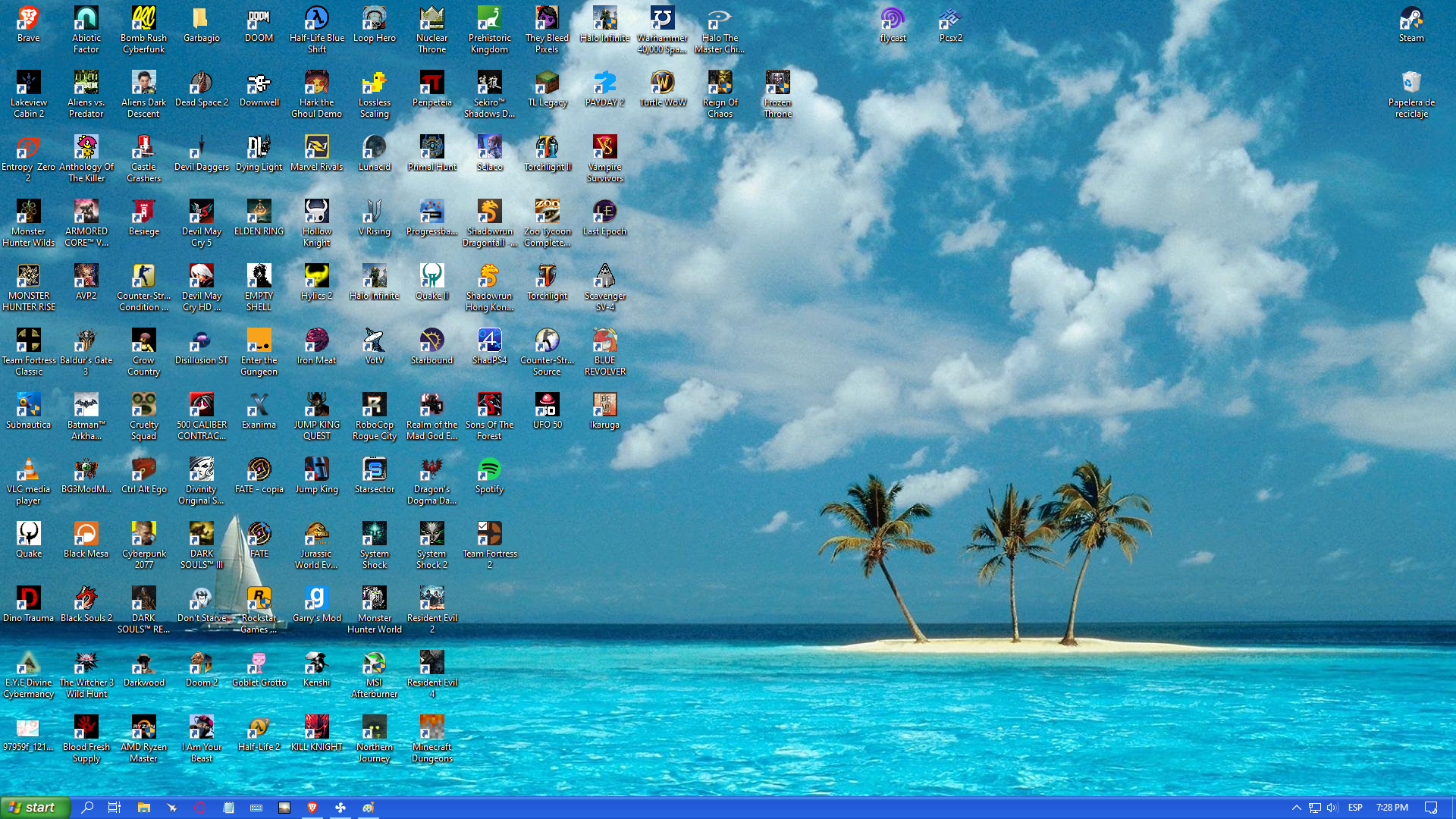Select the Black Mesa shortcut

[86, 540]
